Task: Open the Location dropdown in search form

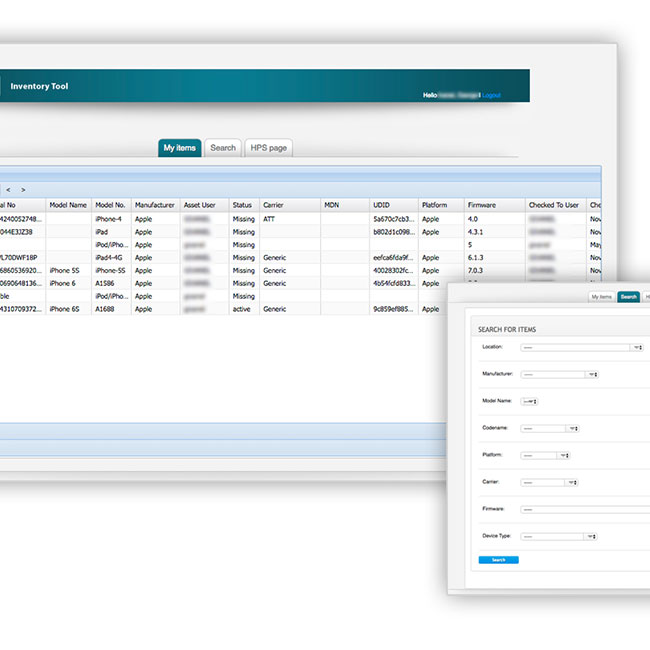Action: click(580, 347)
